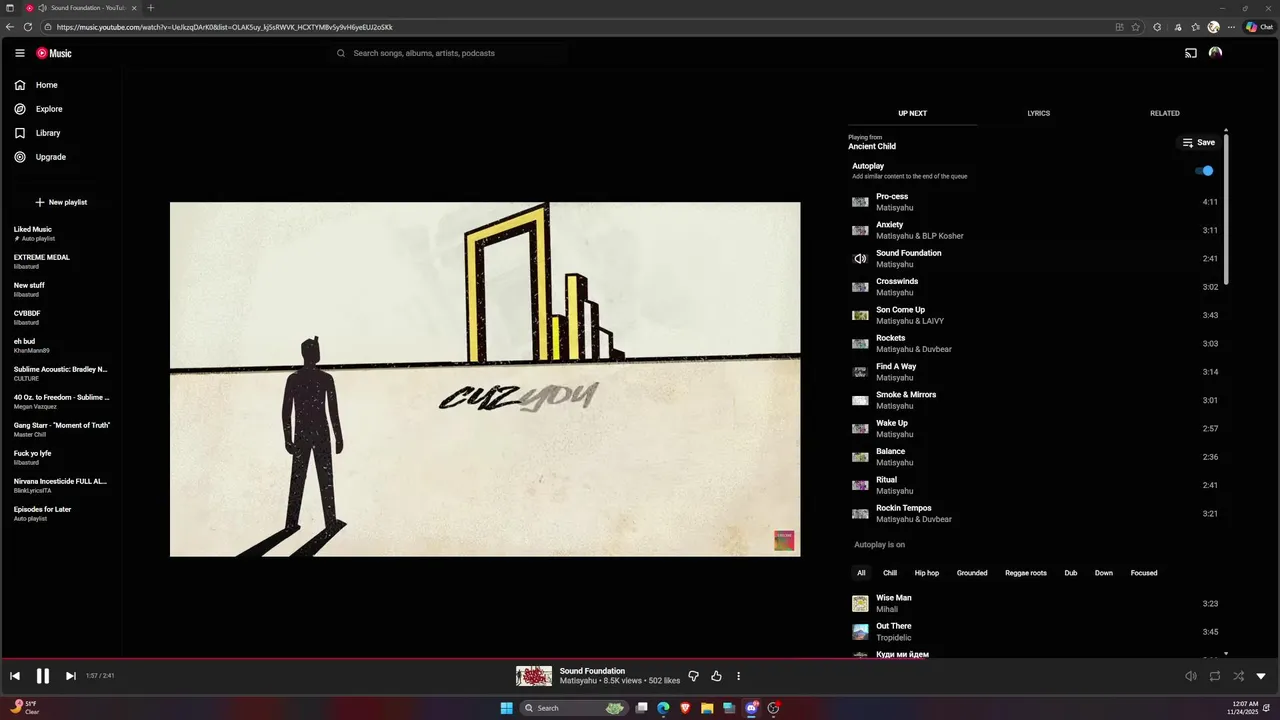
Task: Open Brave browser from taskbar
Action: [685, 708]
